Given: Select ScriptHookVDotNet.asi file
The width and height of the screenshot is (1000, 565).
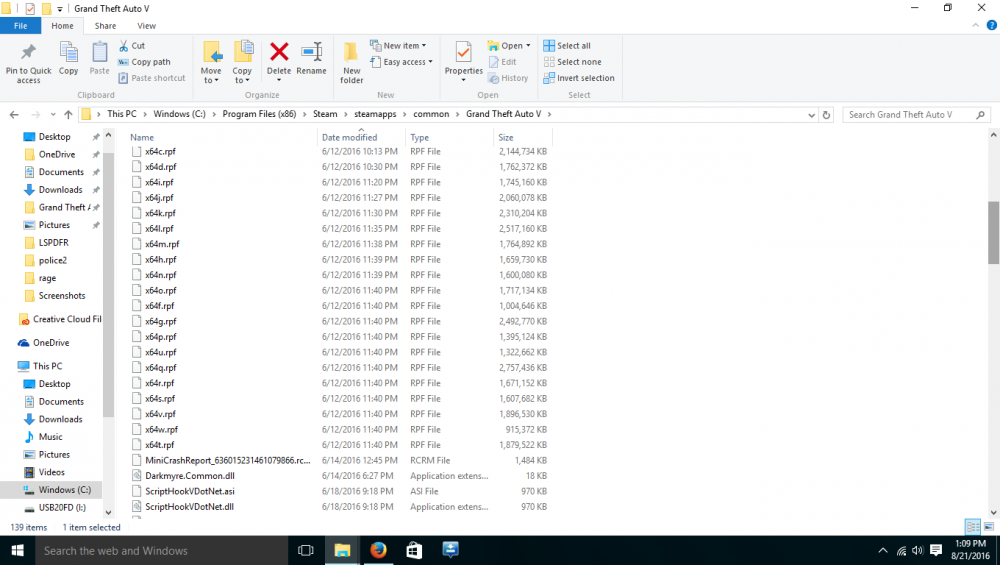Looking at the screenshot, I should tap(189, 491).
